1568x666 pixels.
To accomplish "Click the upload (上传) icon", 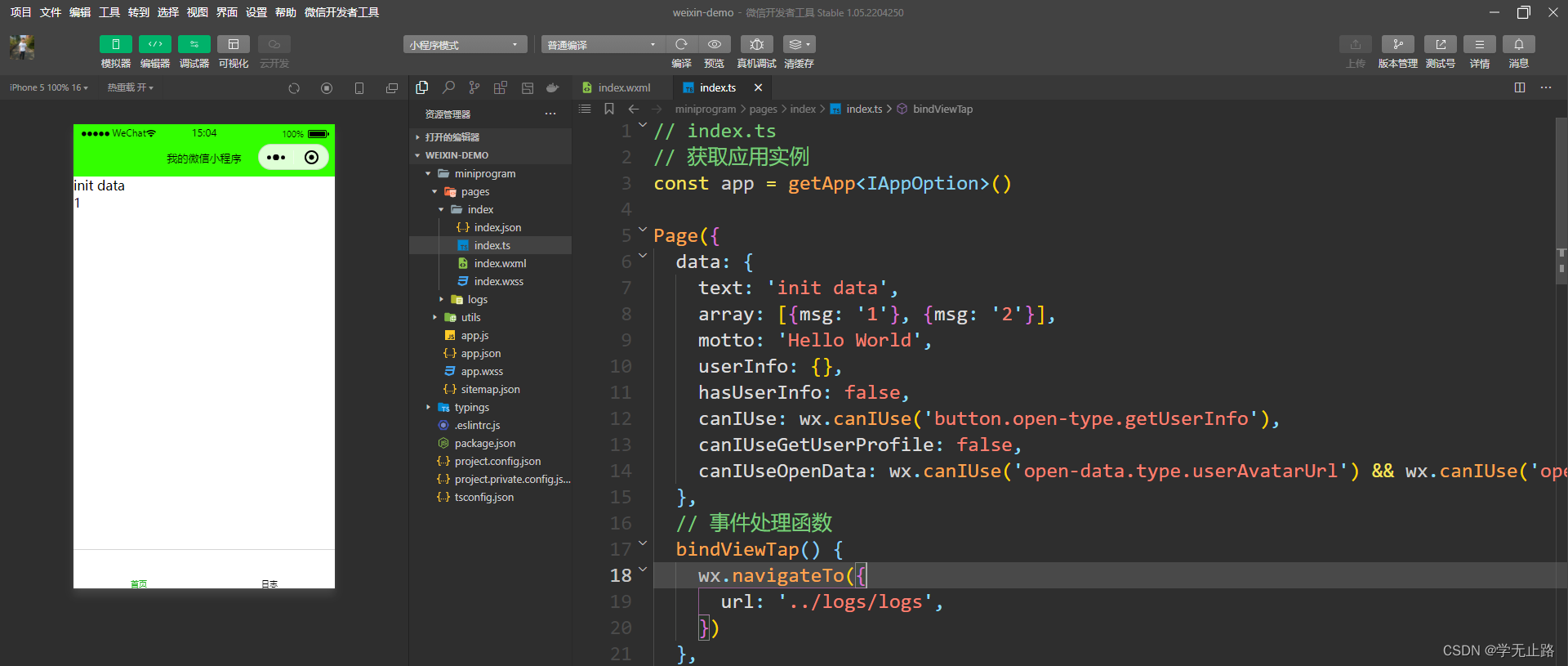I will [x=1356, y=44].
